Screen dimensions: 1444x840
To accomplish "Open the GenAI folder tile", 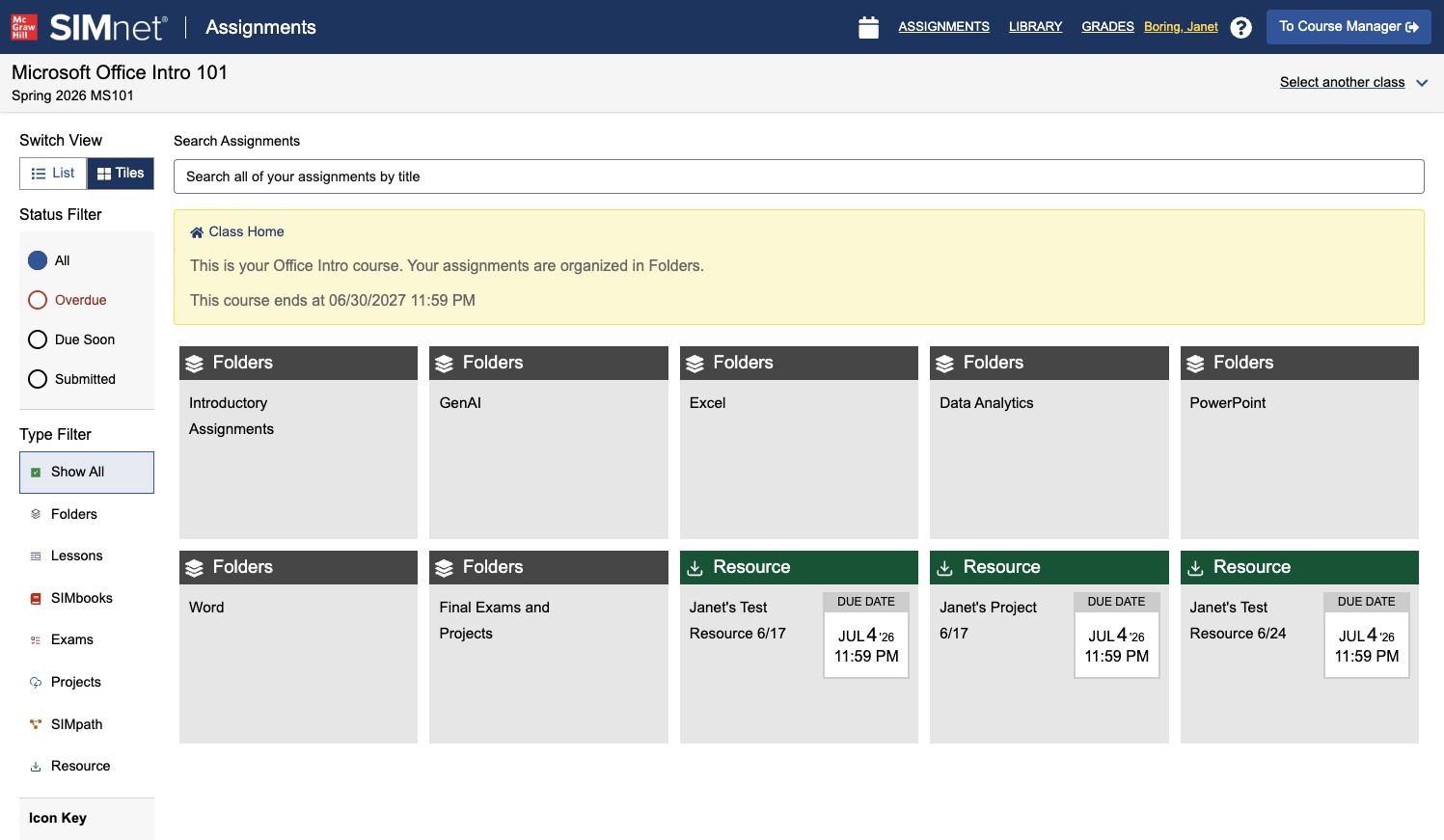I will (549, 443).
